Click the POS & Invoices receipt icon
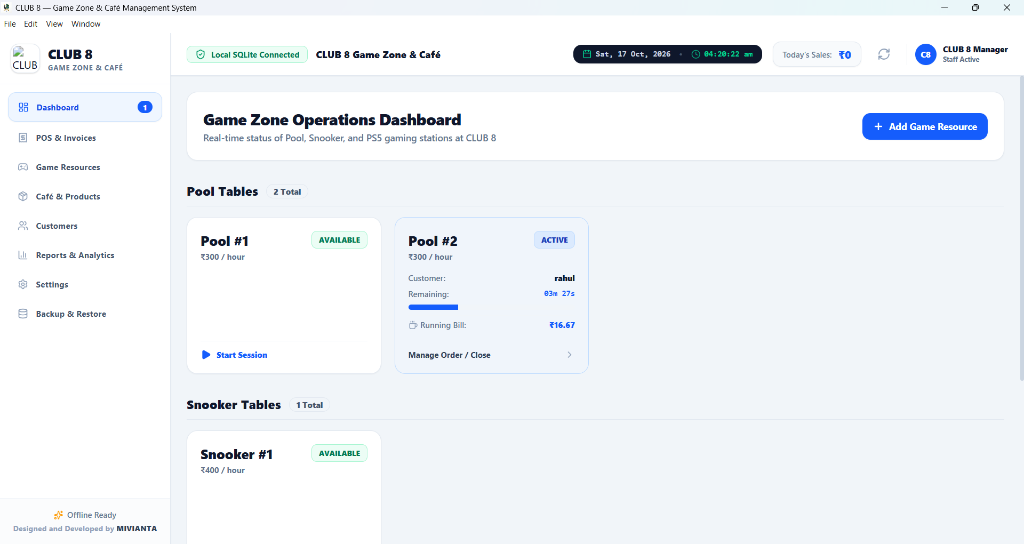Screen dimensions: 1024x544 point(23,138)
